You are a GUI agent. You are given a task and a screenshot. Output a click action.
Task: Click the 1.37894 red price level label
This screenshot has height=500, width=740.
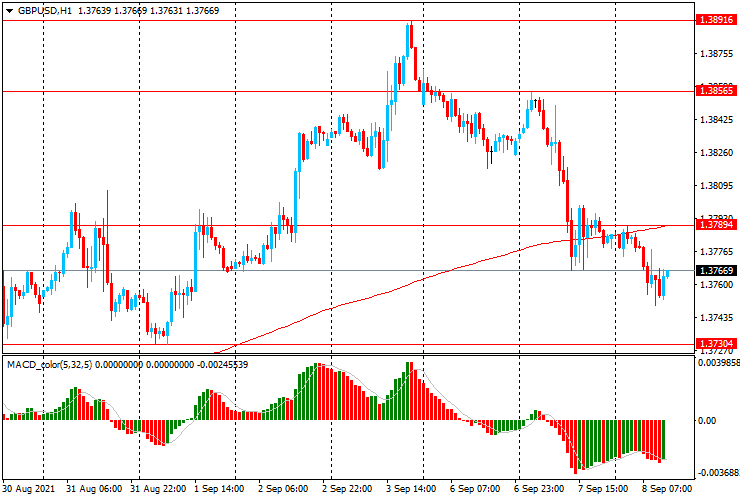click(x=716, y=224)
